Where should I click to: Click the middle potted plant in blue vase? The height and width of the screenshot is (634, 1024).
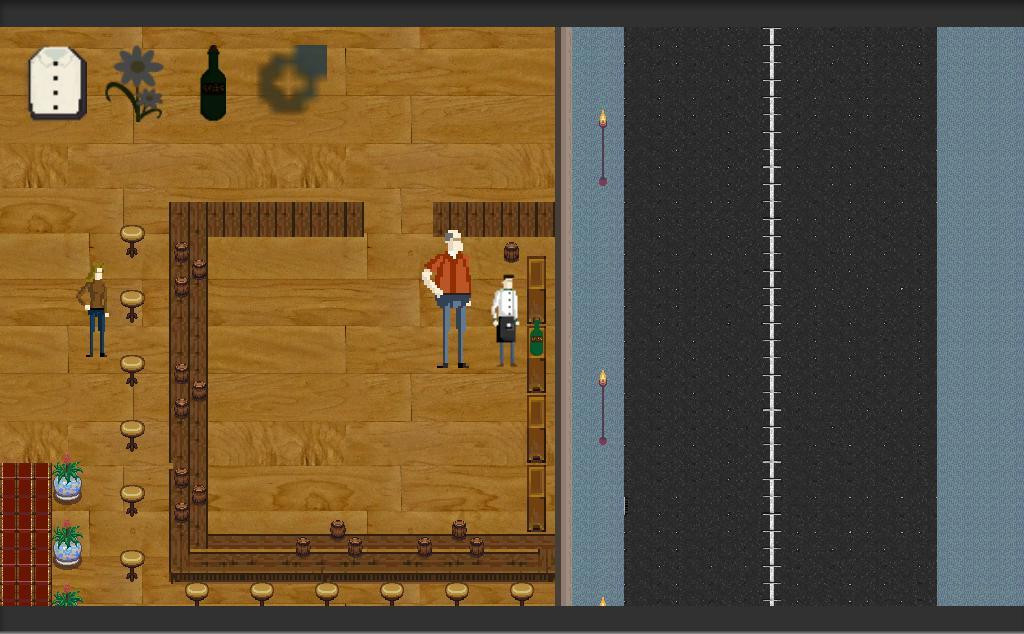click(x=68, y=544)
